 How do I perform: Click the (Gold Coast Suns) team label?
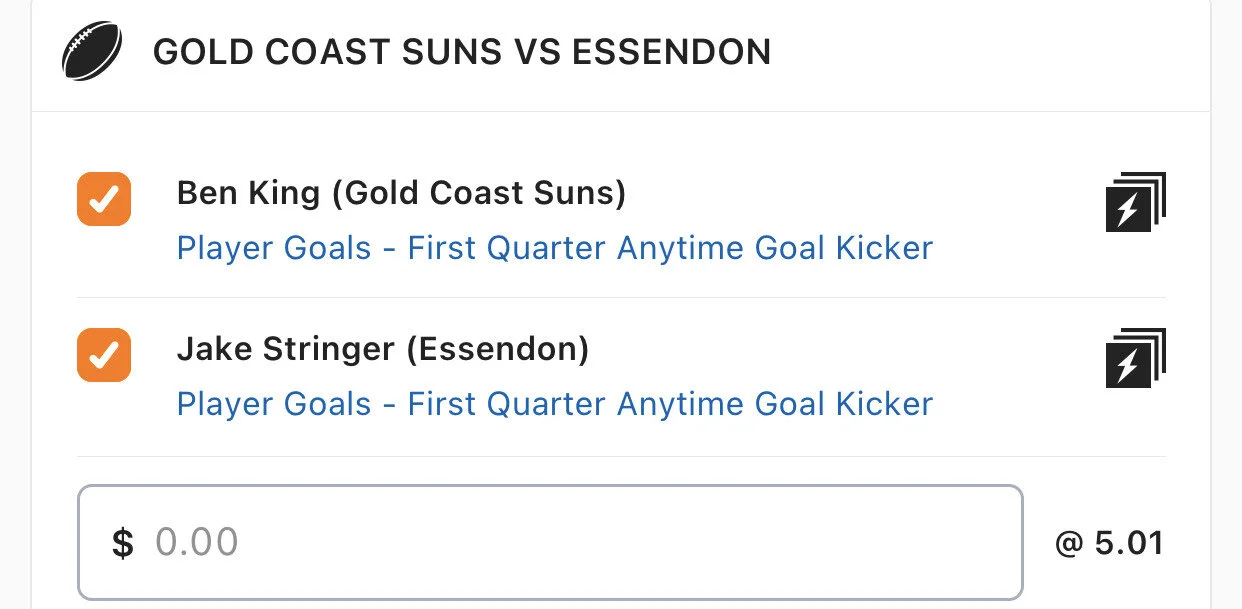click(479, 193)
